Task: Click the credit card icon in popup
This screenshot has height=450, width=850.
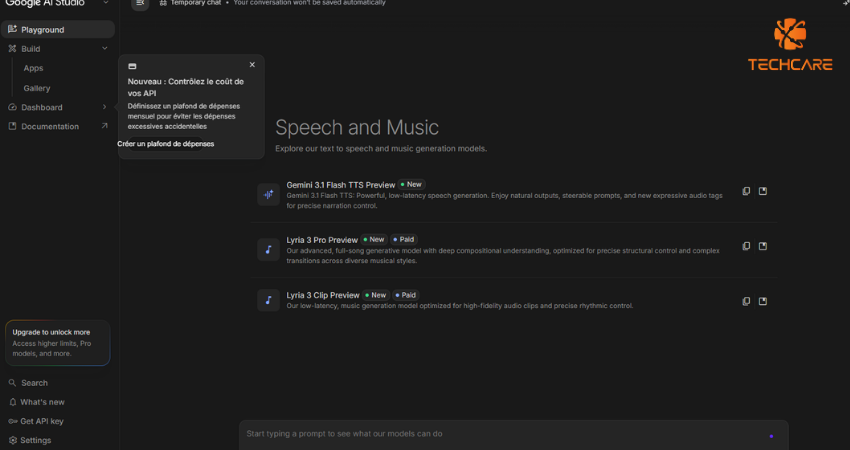Action: (x=132, y=66)
